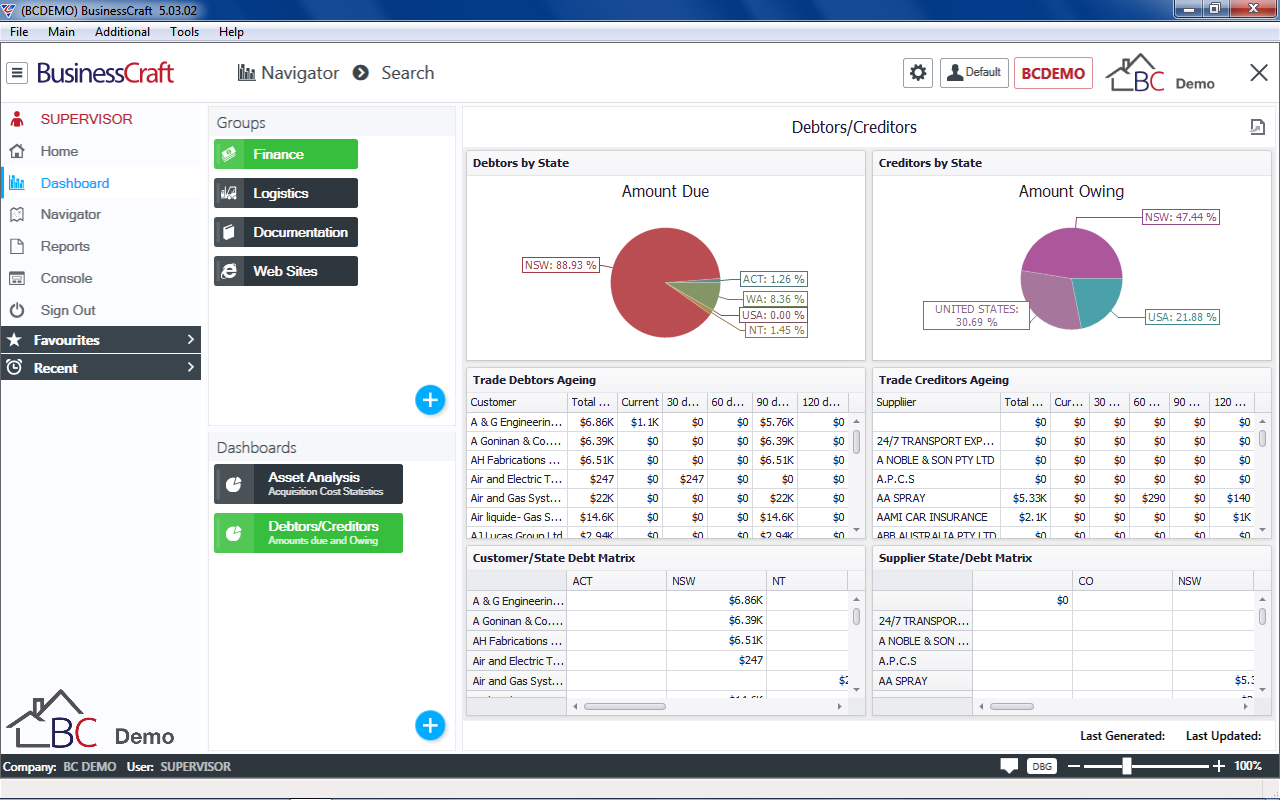
Task: Click the BCDEMO company button
Action: coord(1053,73)
